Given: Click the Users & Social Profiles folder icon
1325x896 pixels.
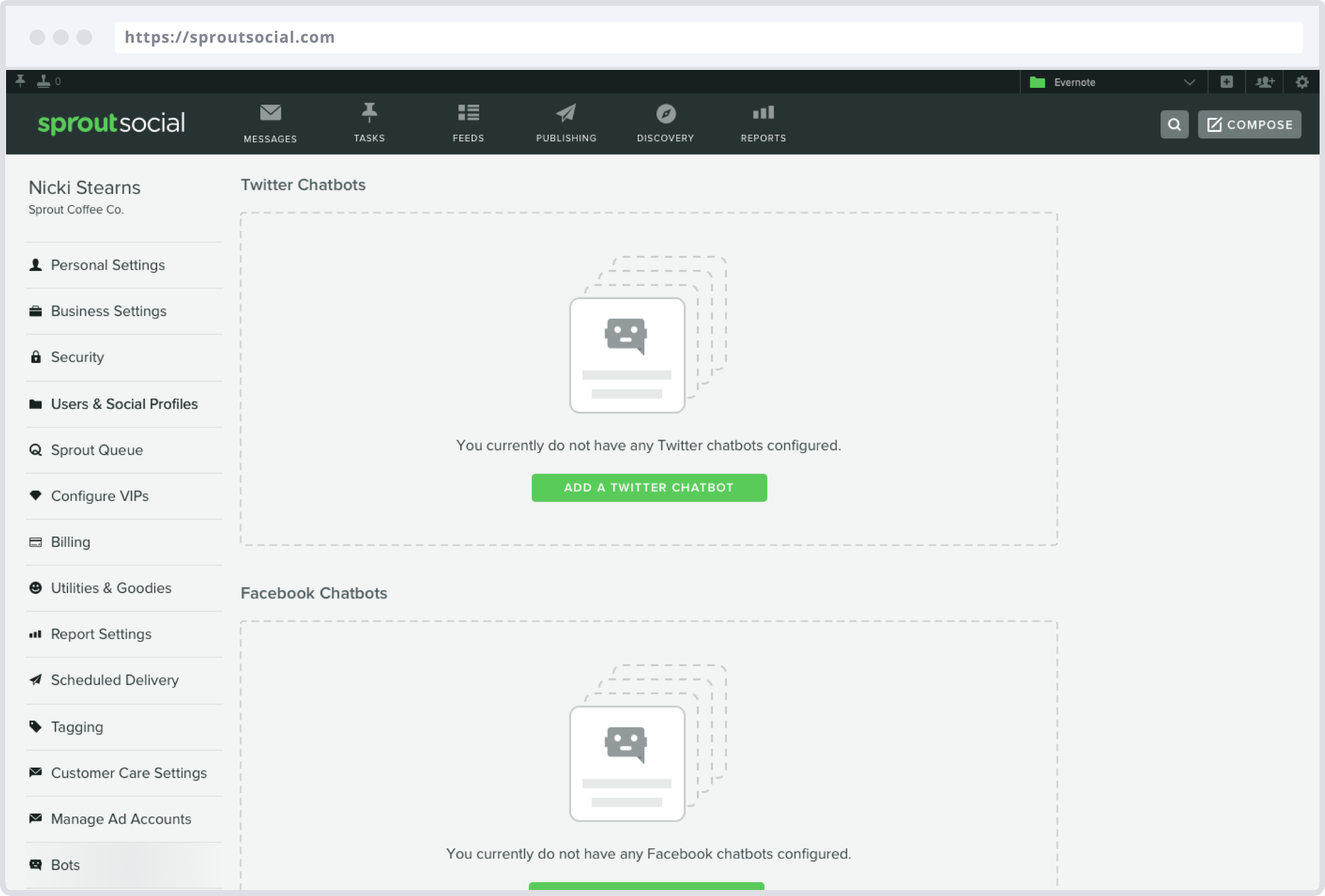Looking at the screenshot, I should coord(36,404).
